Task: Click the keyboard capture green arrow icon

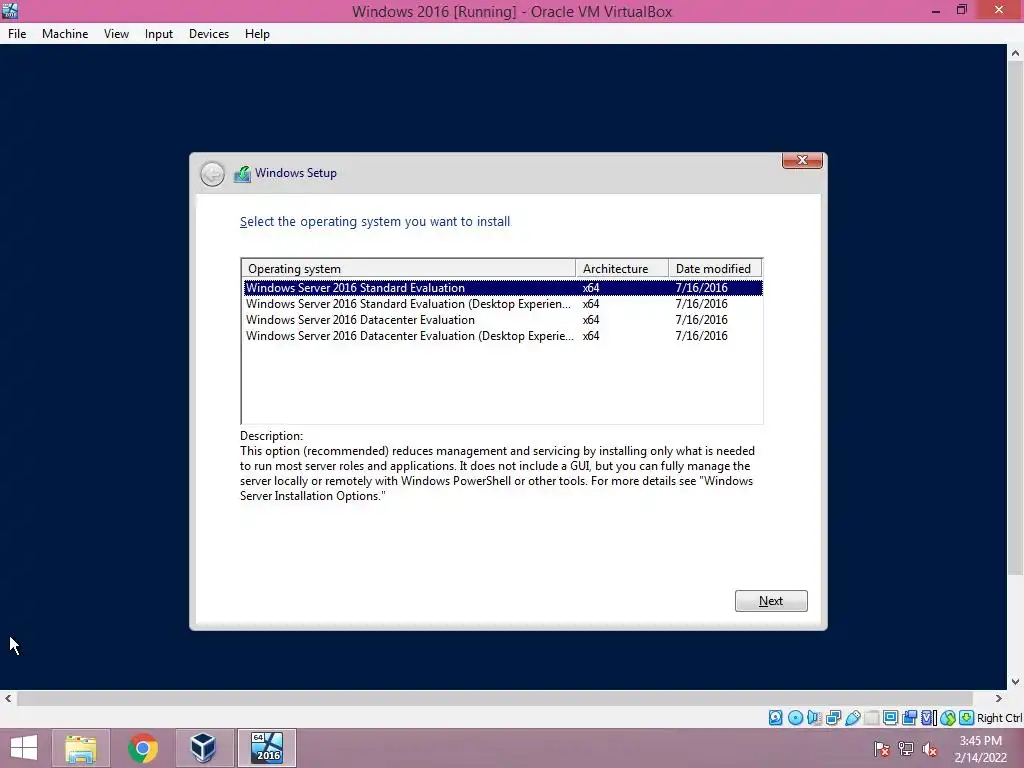Action: (967, 718)
